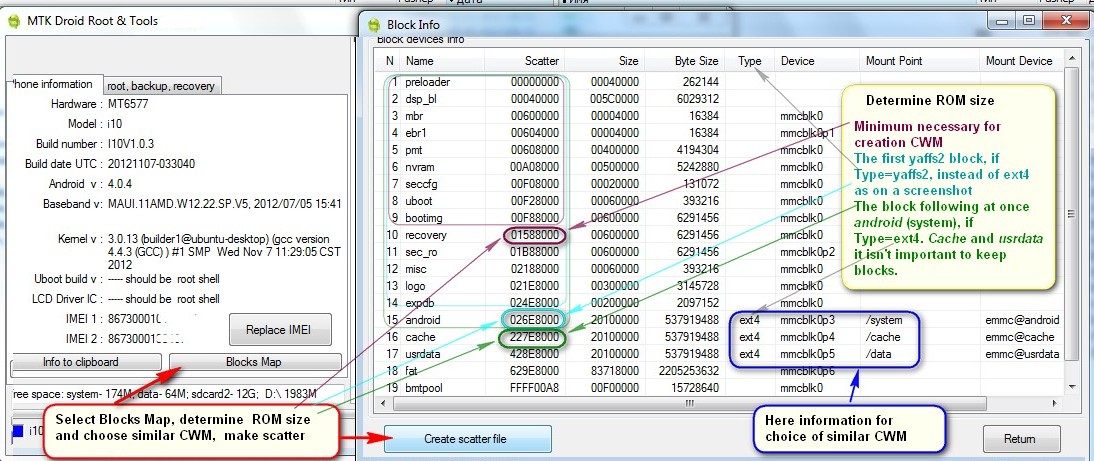Click the Type column header
This screenshot has height=461, width=1094.
pos(749,61)
